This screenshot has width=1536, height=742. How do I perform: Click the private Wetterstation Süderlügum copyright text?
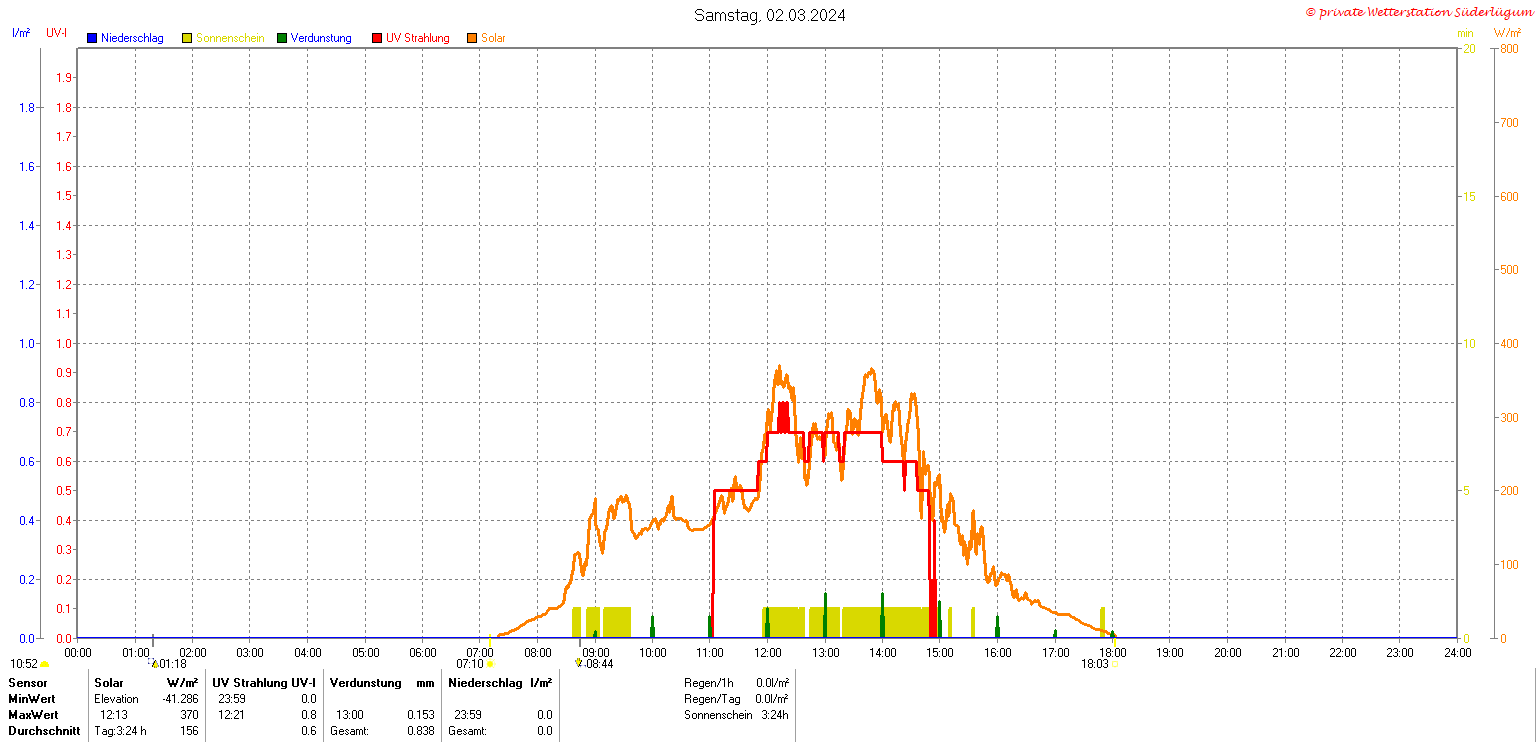[x=1418, y=12]
